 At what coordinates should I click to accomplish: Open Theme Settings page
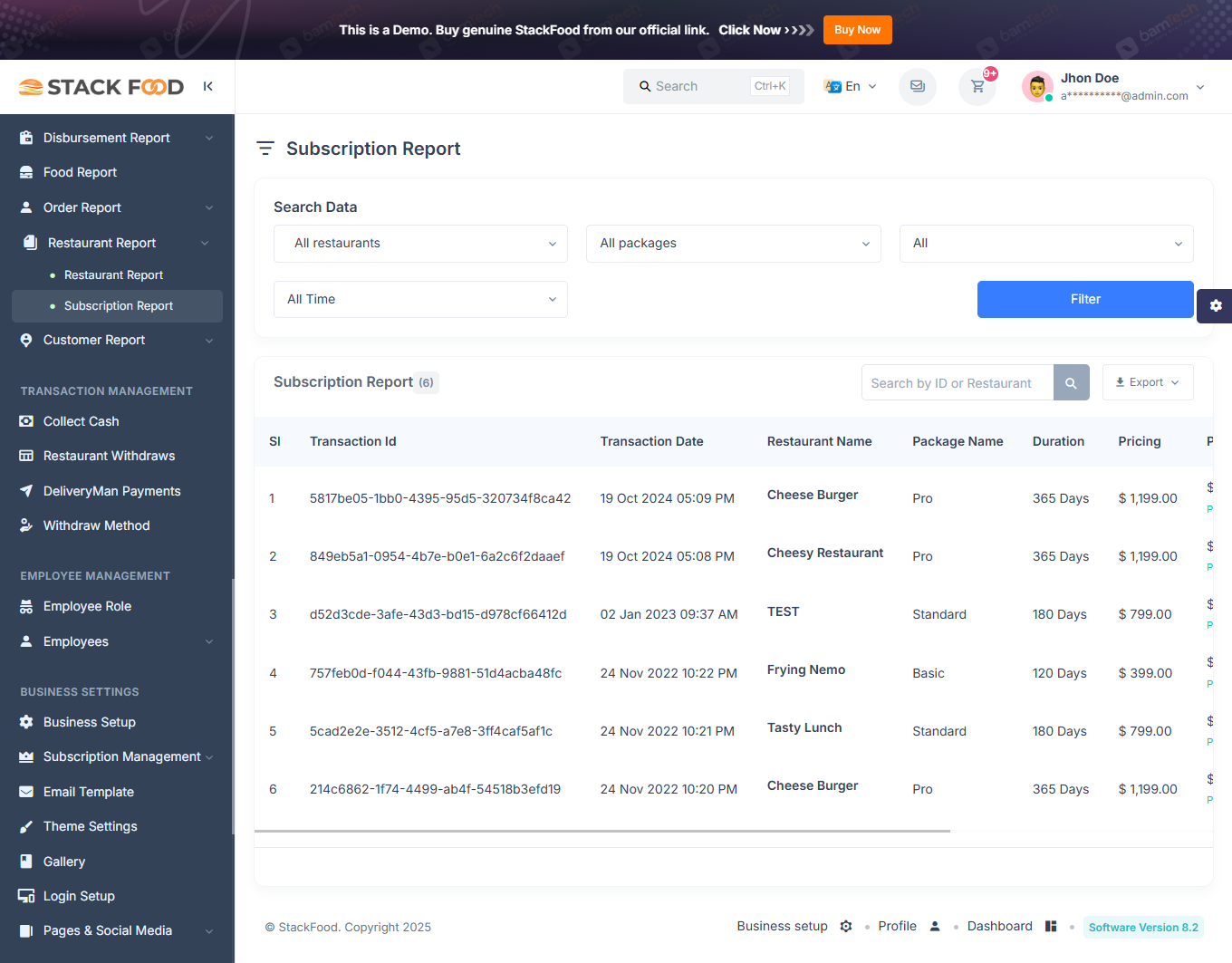pyautogui.click(x=91, y=826)
